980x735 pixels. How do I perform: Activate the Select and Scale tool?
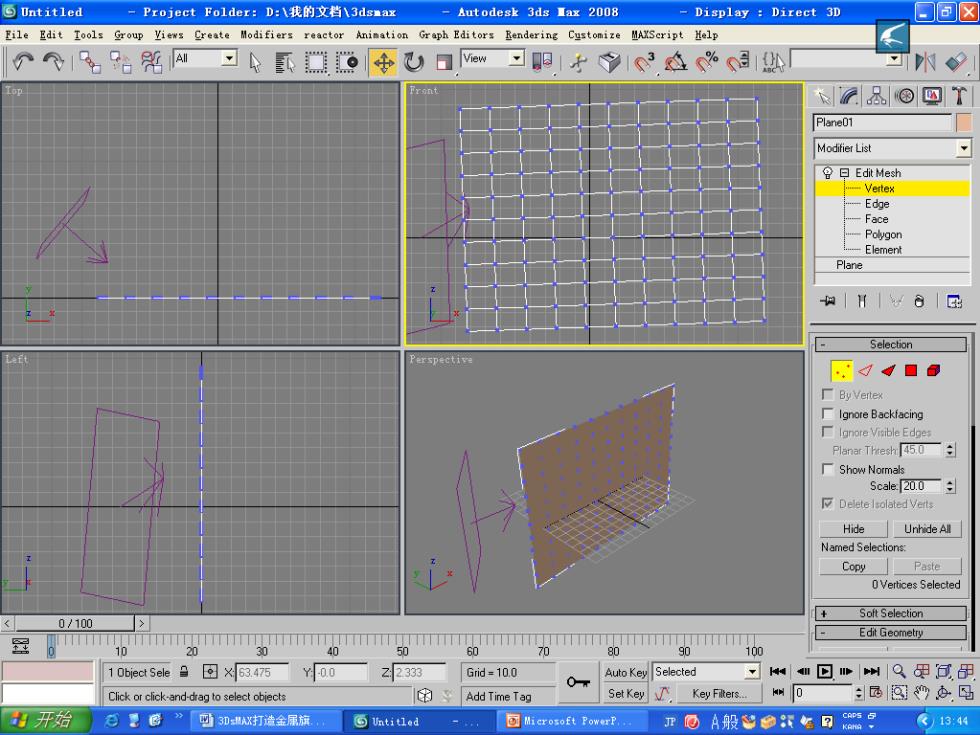444,61
